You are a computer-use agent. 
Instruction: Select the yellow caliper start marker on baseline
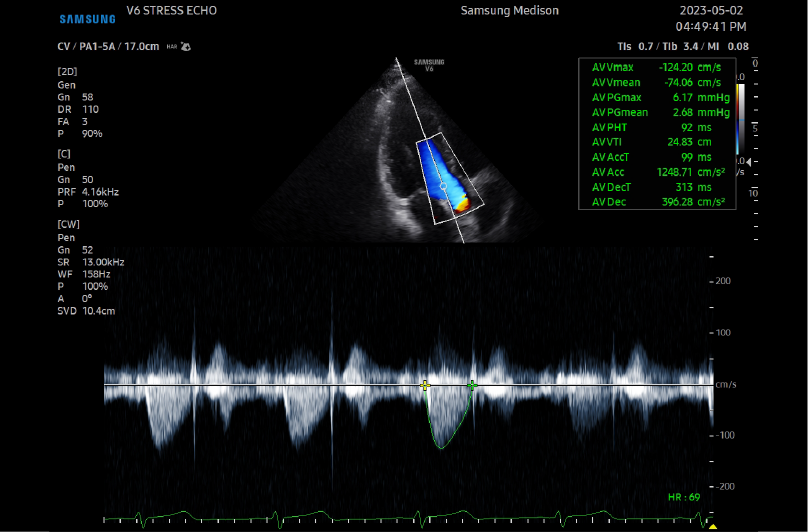pos(425,385)
